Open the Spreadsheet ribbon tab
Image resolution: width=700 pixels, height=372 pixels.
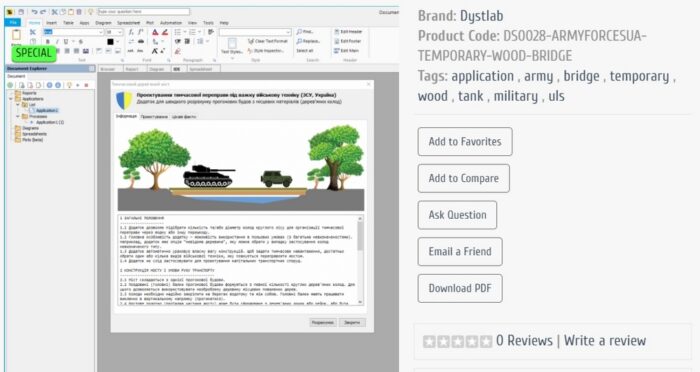coord(129,23)
